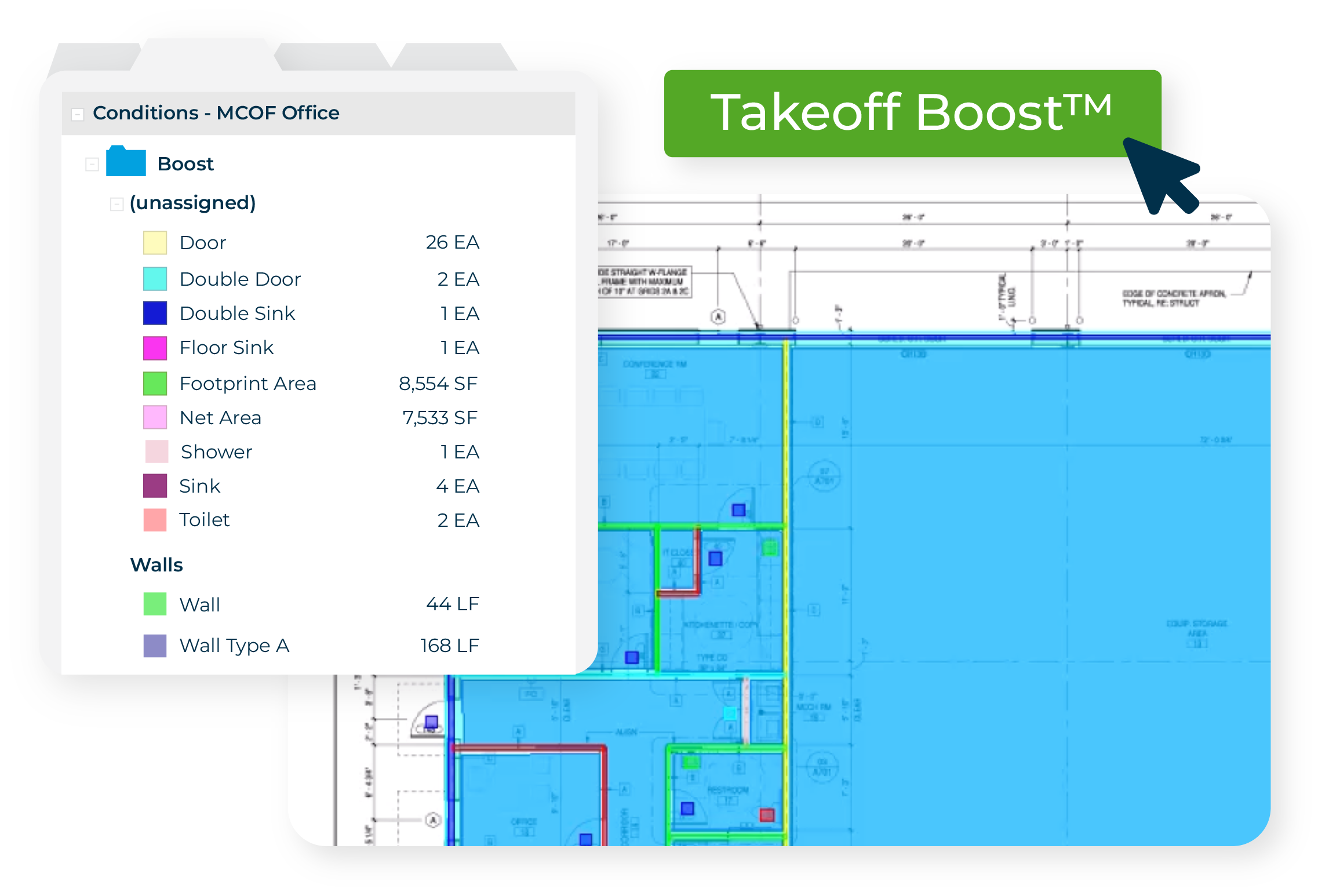This screenshot has width=1329, height=896.
Task: Click the 4 EA sink quantity
Action: [x=458, y=486]
